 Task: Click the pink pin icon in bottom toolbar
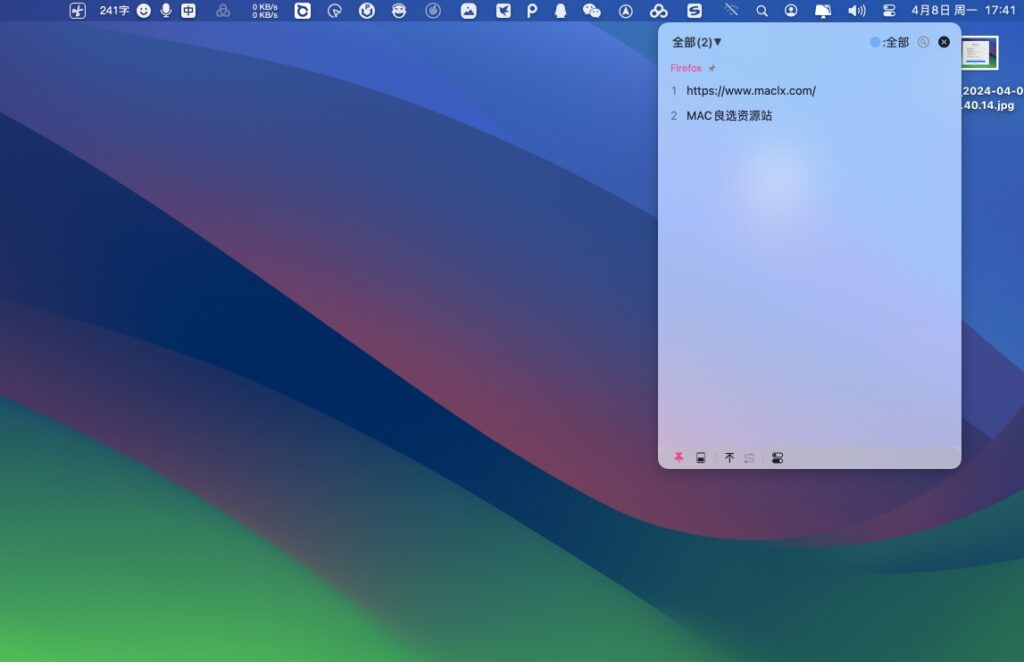pos(678,458)
